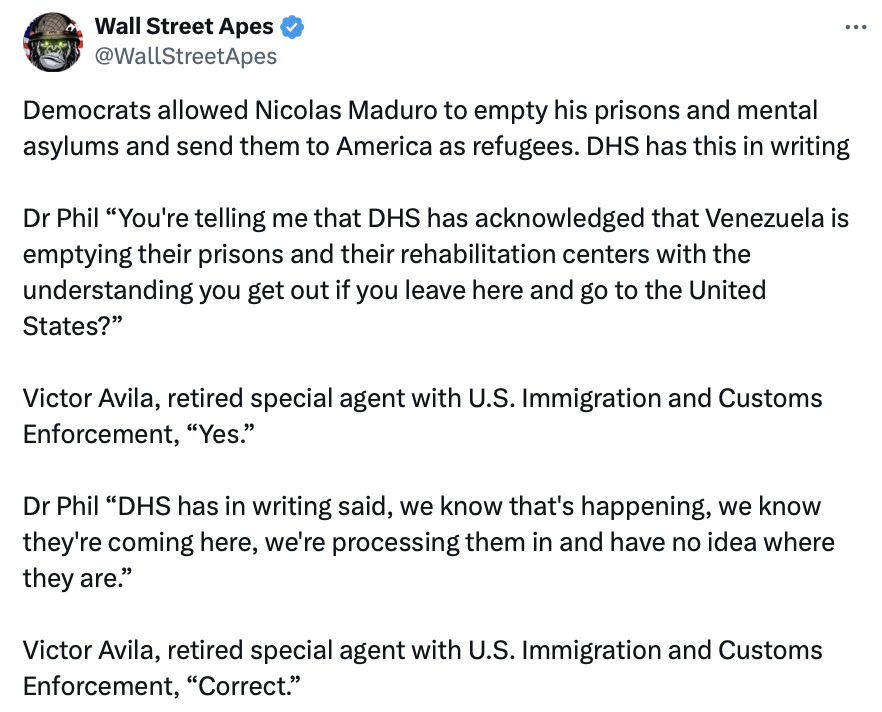Click the Wall Street Apes display name
Screen dimensions: 882x712
click(183, 28)
